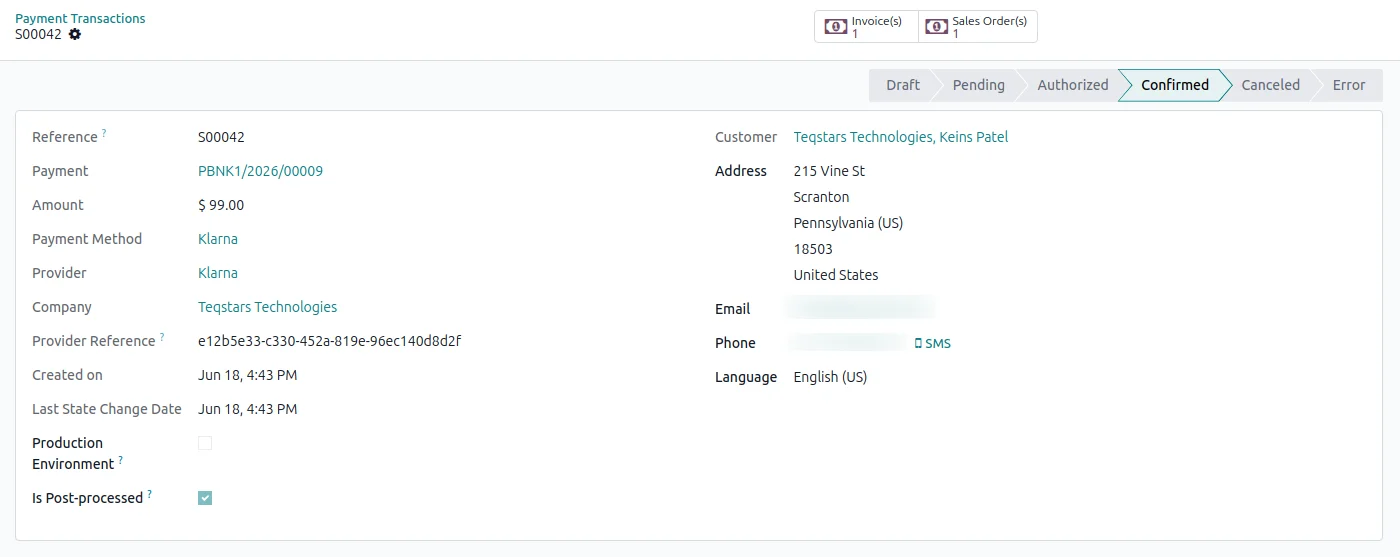Click United States in the address
1400x557 pixels.
[836, 275]
